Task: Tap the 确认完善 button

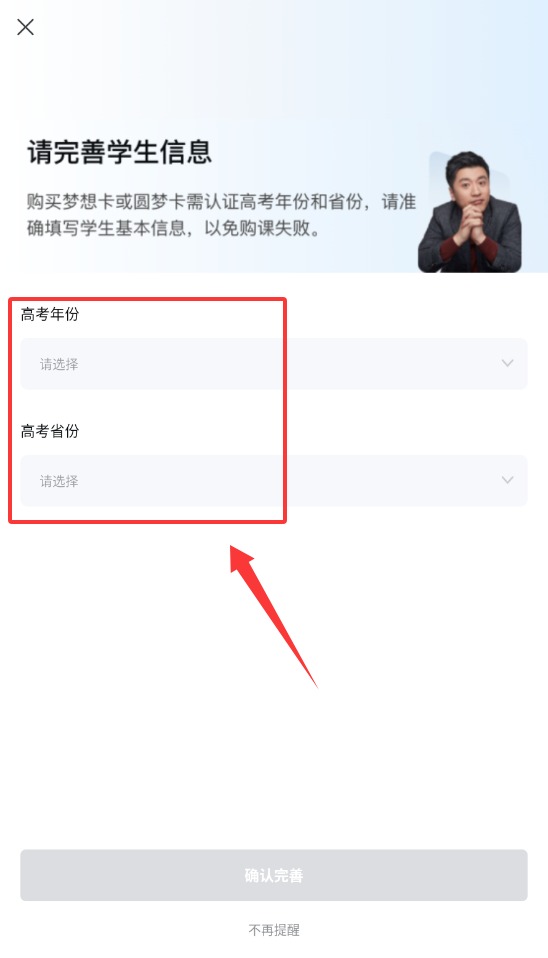Action: click(x=274, y=875)
